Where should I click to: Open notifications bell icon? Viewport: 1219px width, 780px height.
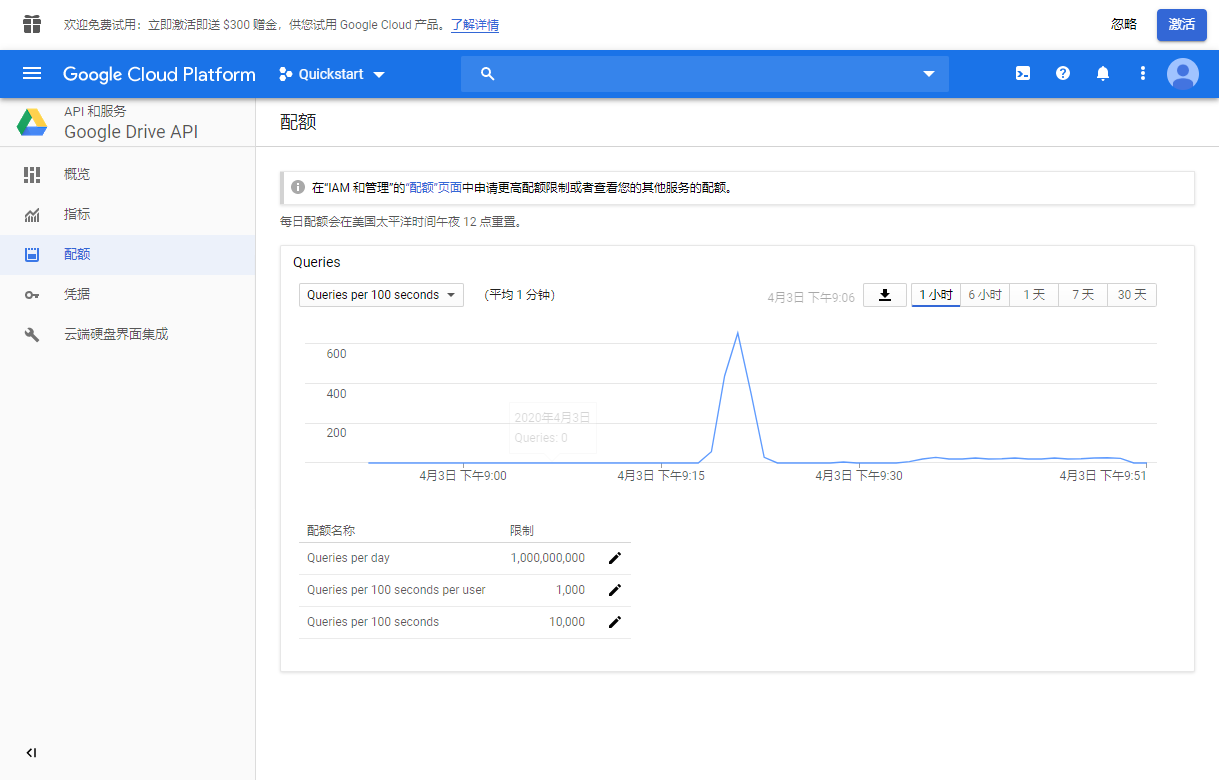(x=1103, y=73)
